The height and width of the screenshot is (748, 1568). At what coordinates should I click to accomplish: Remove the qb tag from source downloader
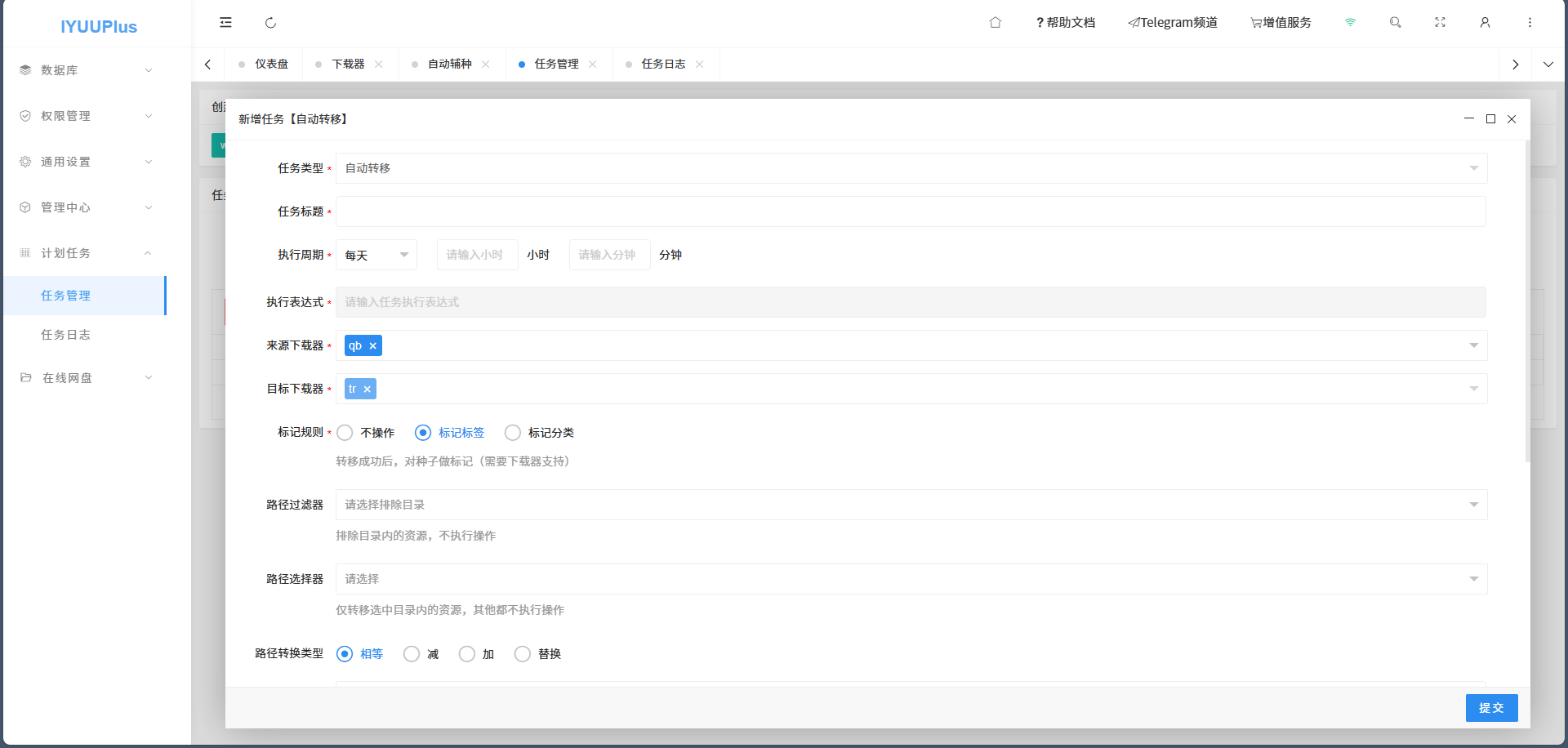[373, 346]
